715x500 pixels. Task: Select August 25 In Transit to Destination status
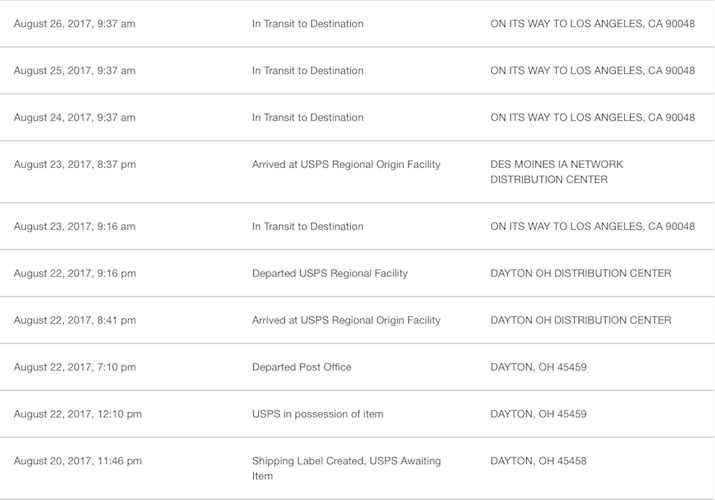[307, 70]
